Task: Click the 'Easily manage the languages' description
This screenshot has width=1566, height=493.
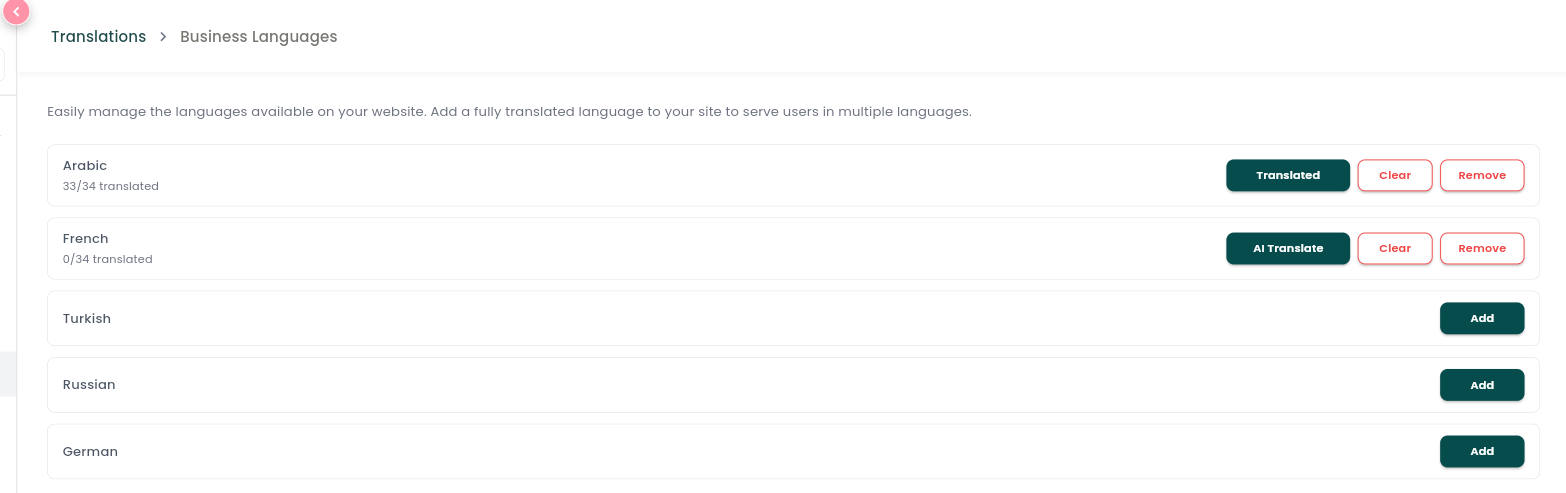Action: tap(509, 111)
